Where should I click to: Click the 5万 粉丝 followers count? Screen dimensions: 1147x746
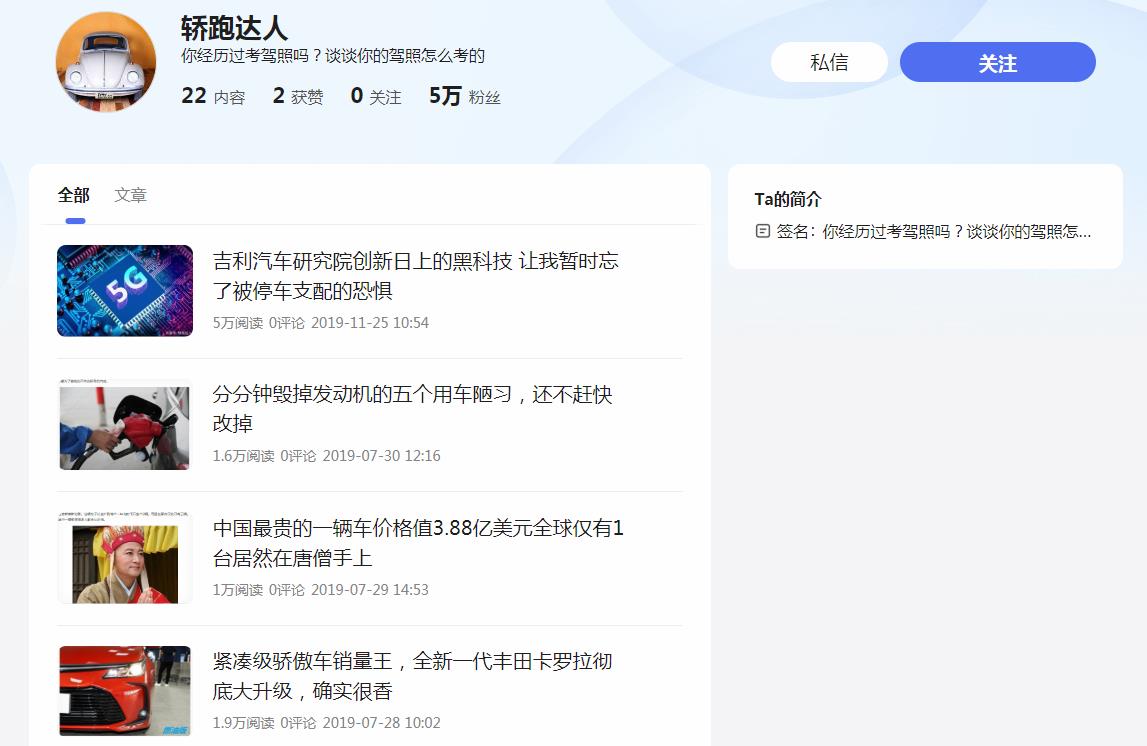(465, 96)
